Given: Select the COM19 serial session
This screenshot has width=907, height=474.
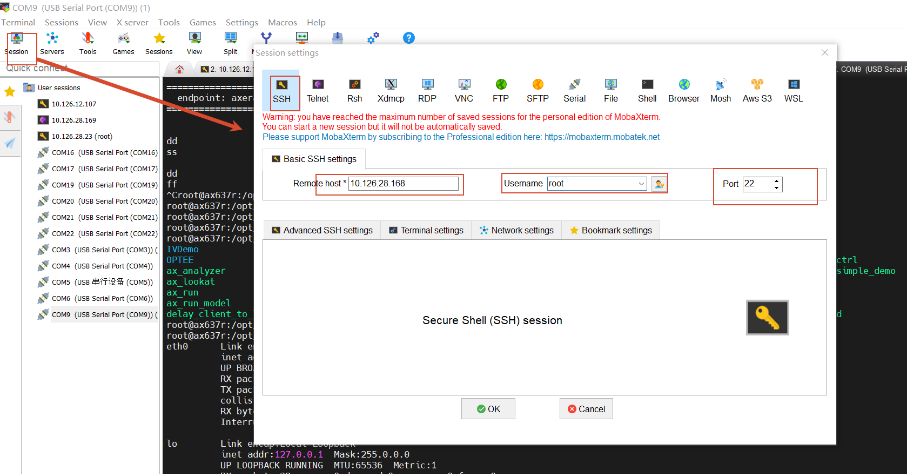Looking at the screenshot, I should click(98, 185).
